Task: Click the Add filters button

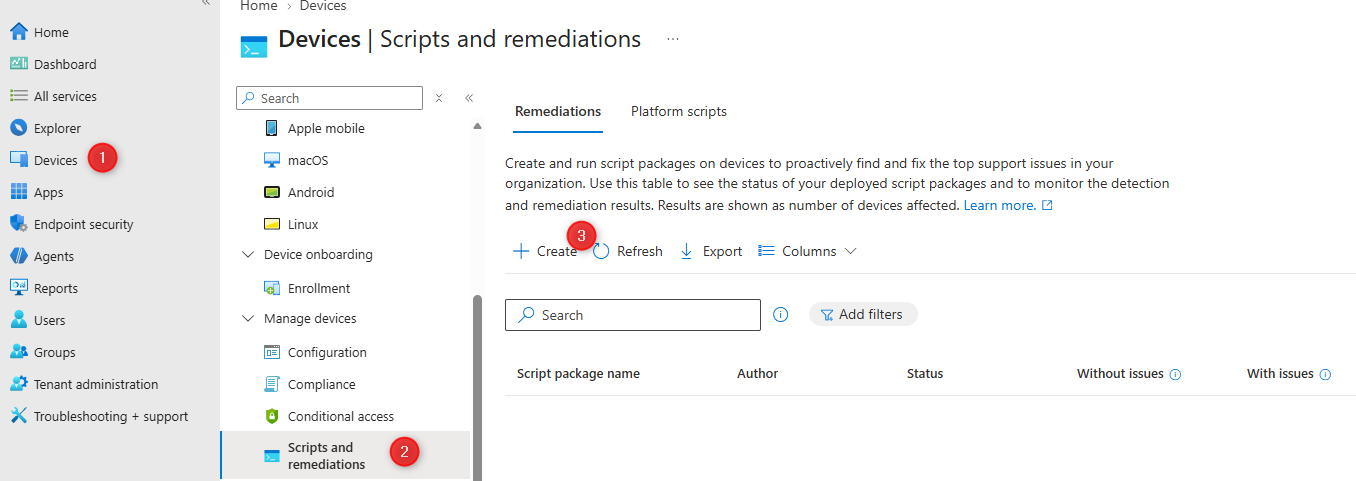Action: tap(863, 314)
